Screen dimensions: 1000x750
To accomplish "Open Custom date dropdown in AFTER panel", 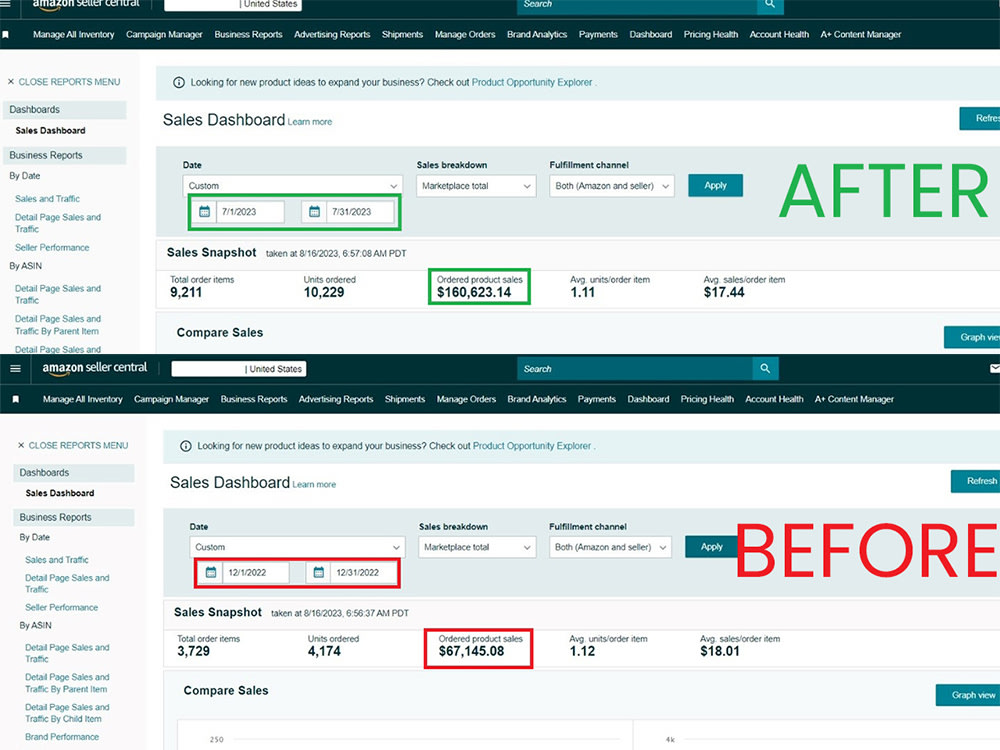I will point(293,186).
